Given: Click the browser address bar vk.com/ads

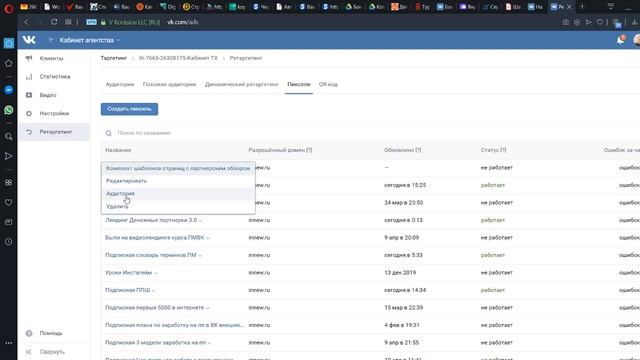Looking at the screenshot, I should (x=182, y=22).
